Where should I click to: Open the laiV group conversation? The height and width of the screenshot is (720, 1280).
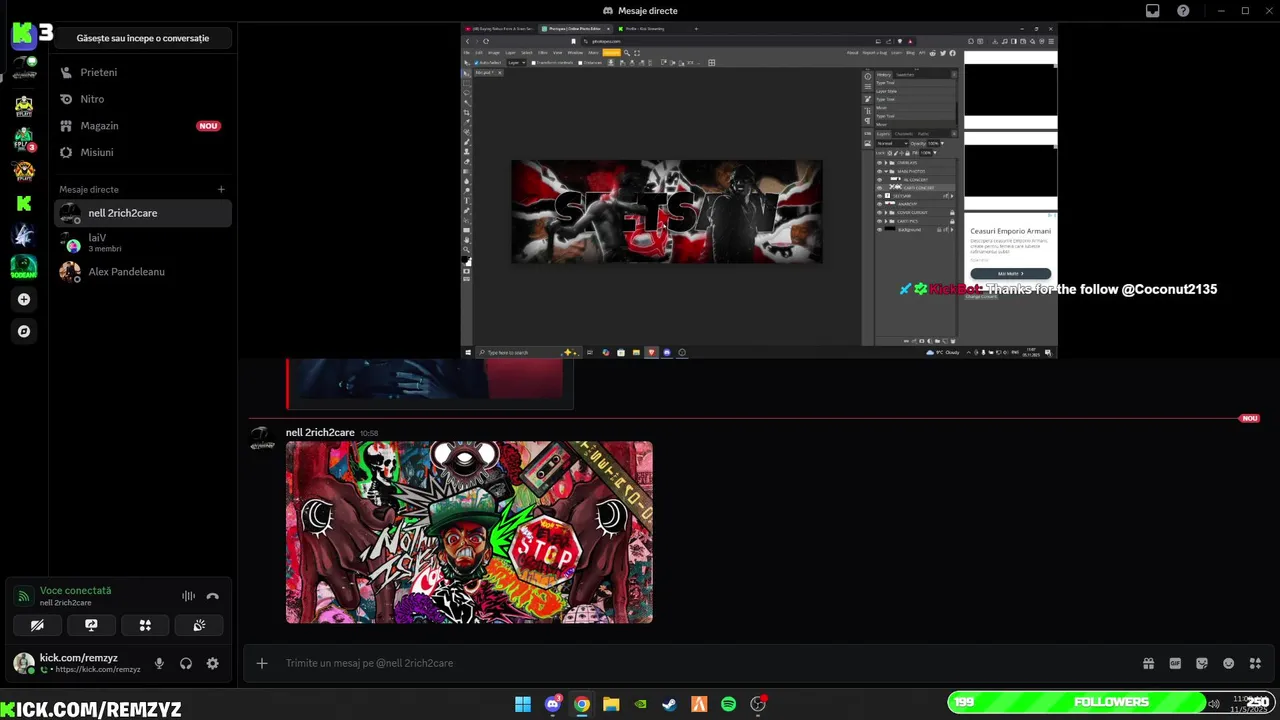(143, 242)
